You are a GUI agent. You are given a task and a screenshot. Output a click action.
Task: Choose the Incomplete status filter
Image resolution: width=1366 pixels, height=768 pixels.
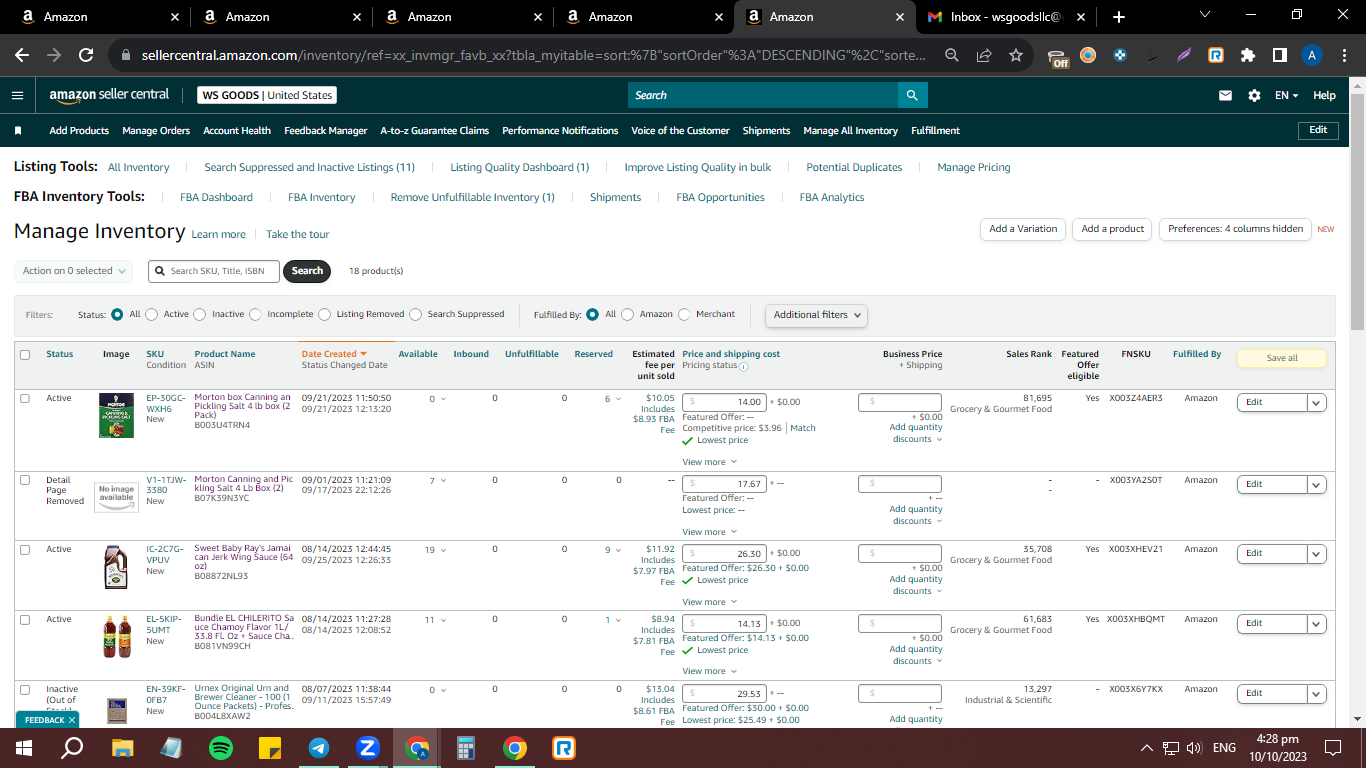point(256,314)
